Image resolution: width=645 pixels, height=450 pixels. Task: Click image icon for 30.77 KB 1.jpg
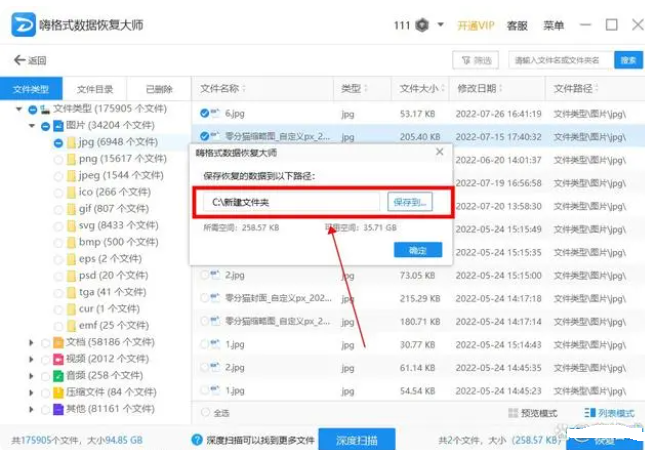[x=216, y=344]
